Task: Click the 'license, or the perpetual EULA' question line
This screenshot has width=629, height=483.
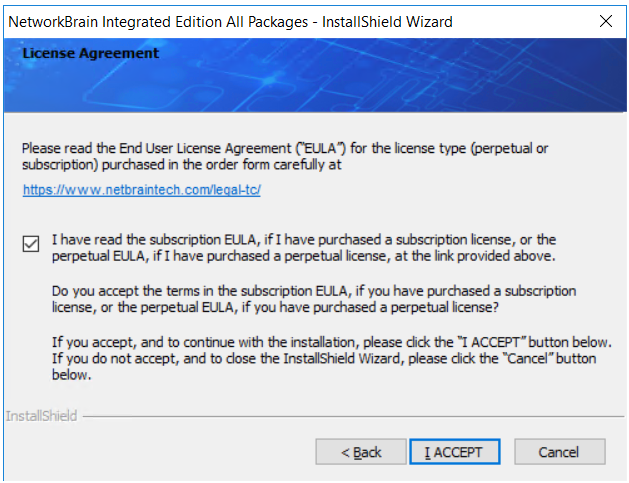Action: 275,307
